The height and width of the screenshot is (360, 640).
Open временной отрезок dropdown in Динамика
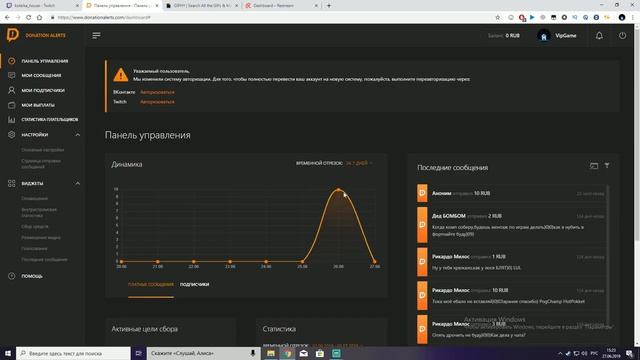tap(358, 163)
